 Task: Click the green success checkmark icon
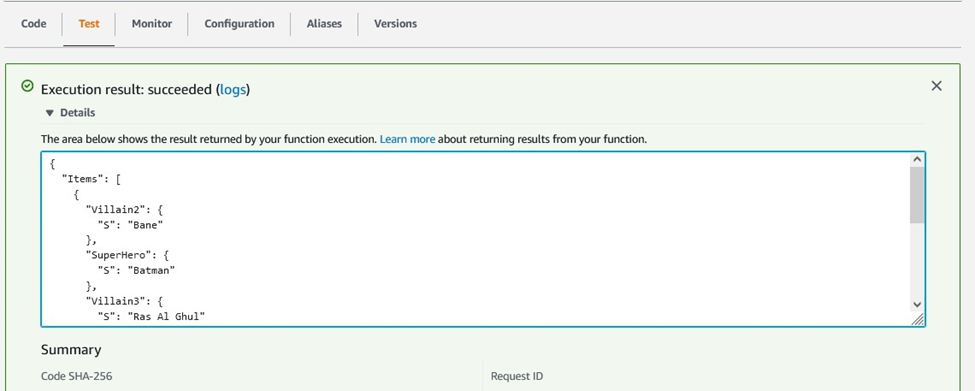click(27, 86)
